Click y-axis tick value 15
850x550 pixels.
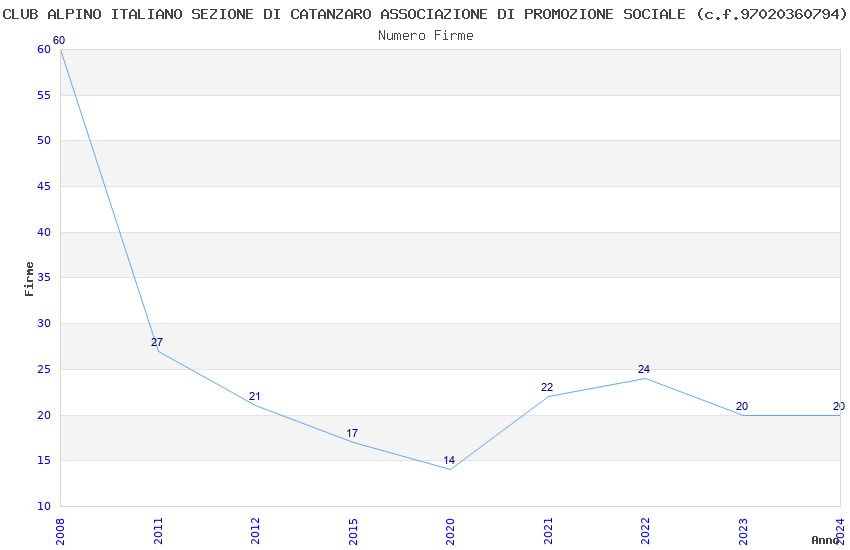pyautogui.click(x=44, y=461)
